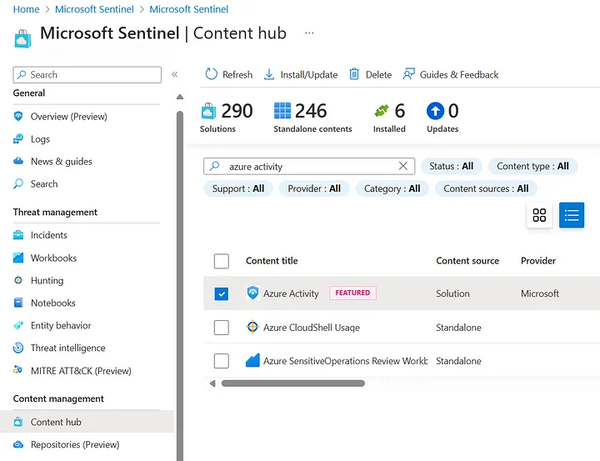Click the Incidents briefcase icon
The image size is (600, 461).
coord(18,235)
